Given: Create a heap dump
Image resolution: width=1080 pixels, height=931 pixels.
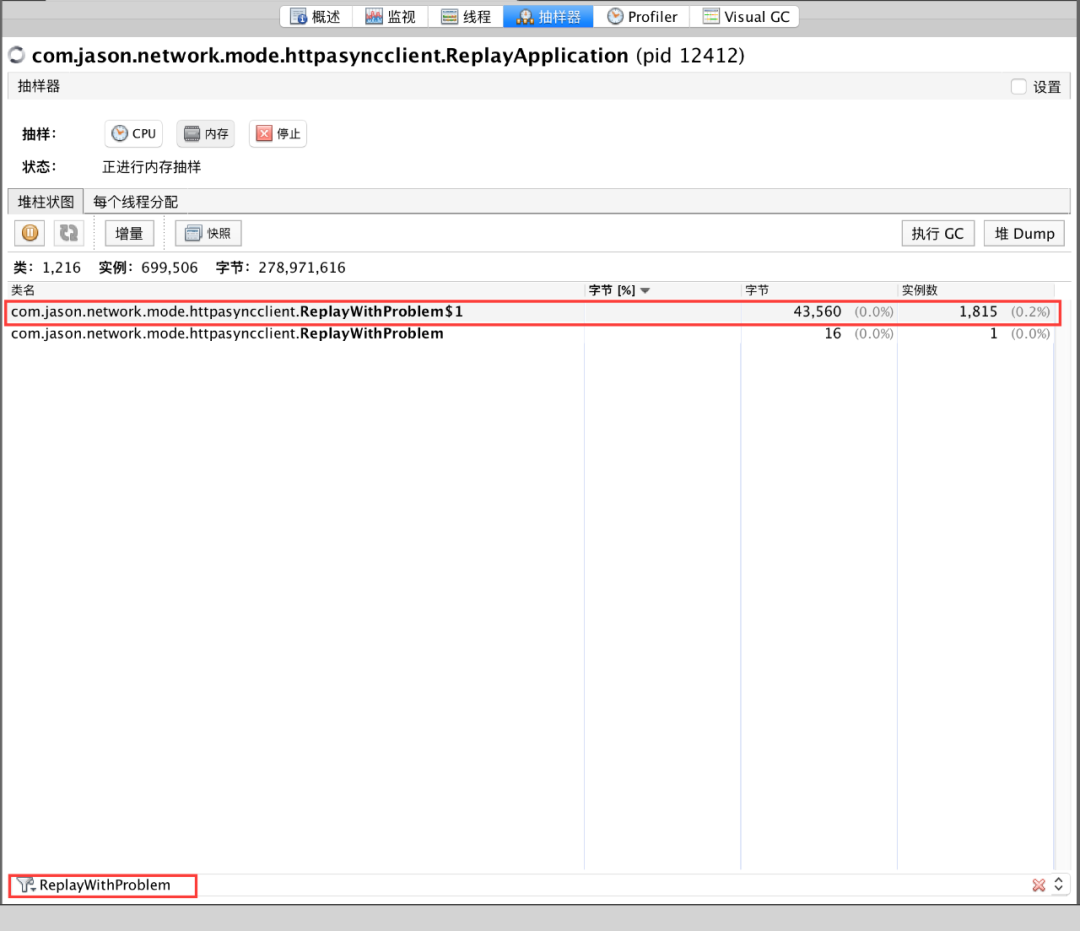Looking at the screenshot, I should coord(1024,233).
